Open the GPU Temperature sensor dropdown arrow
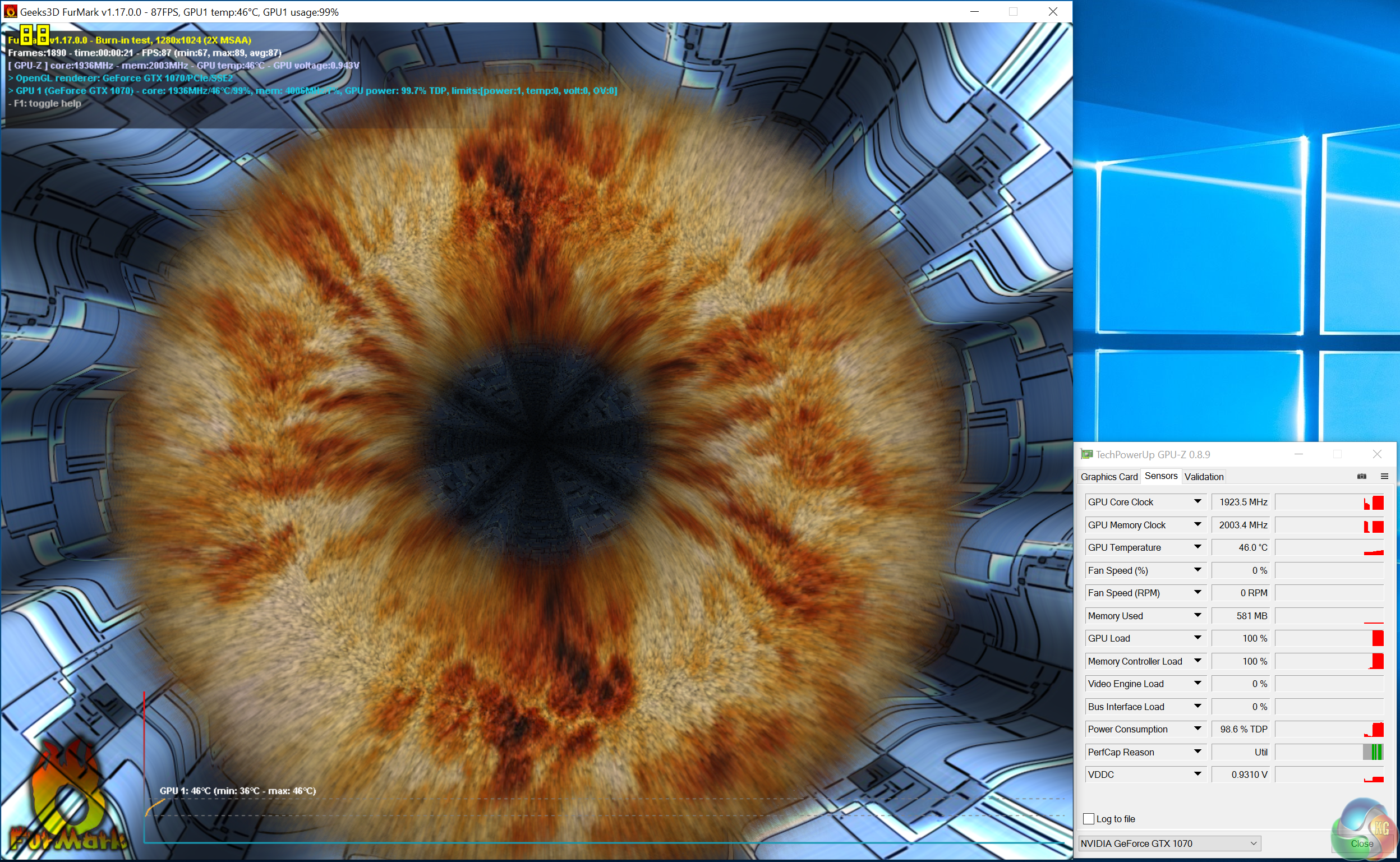Image resolution: width=1400 pixels, height=862 pixels. (1197, 547)
